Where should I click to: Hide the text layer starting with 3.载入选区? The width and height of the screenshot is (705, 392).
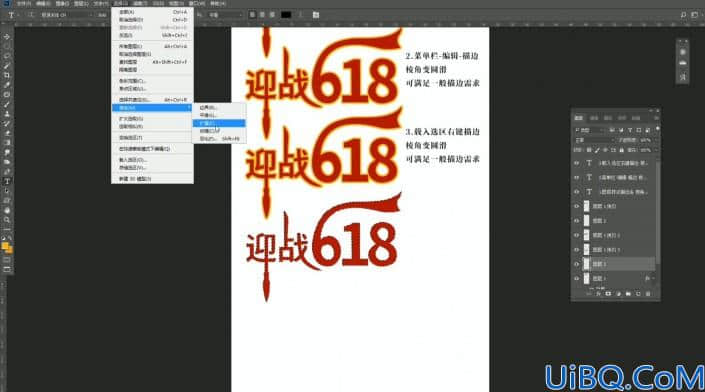(577, 163)
